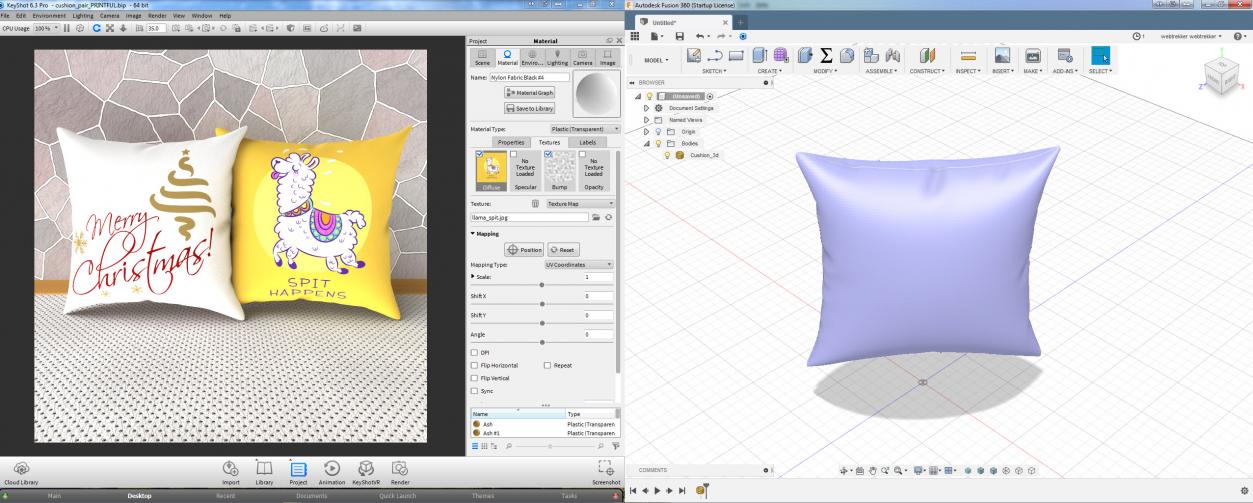Click the Fusion 360 Save icon

point(680,36)
